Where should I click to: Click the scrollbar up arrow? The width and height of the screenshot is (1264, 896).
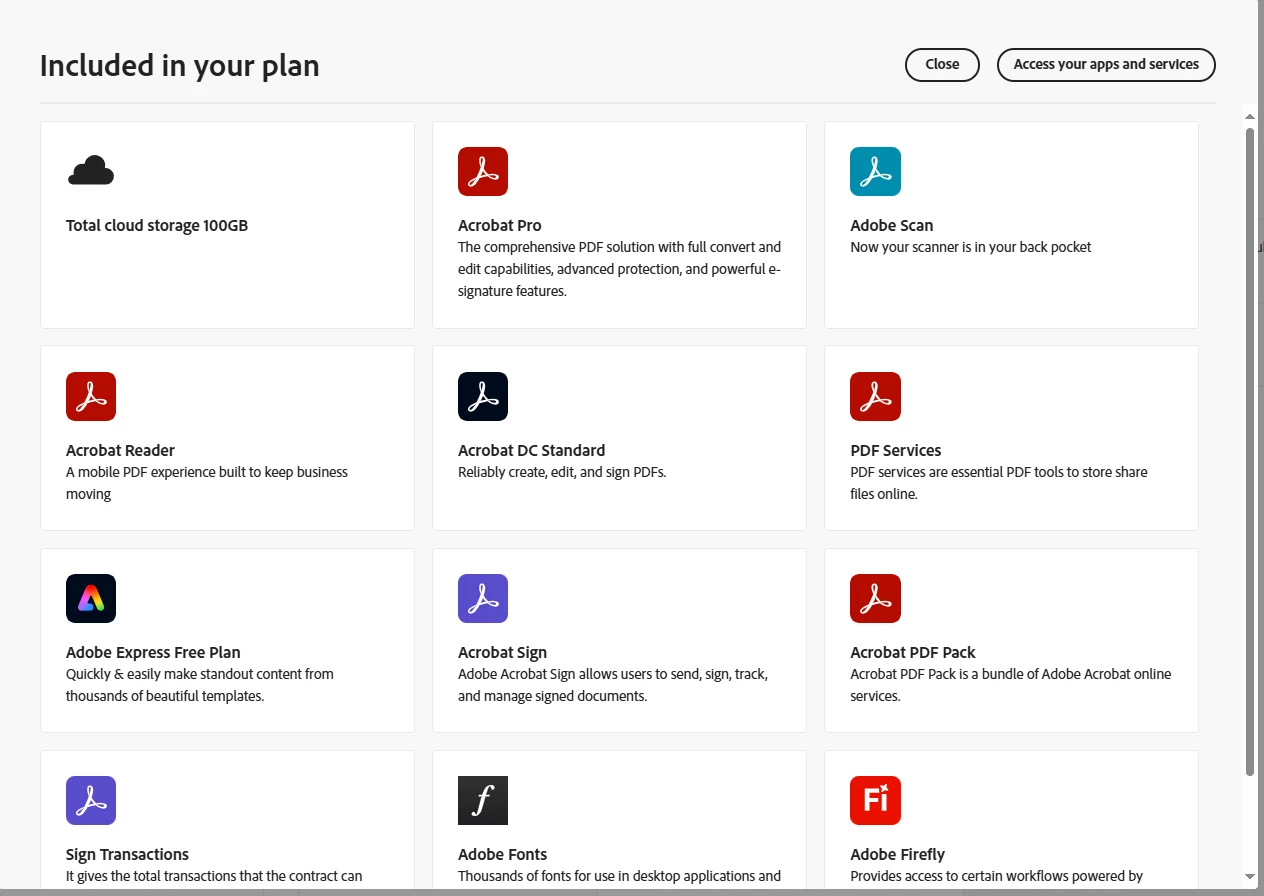click(x=1249, y=115)
